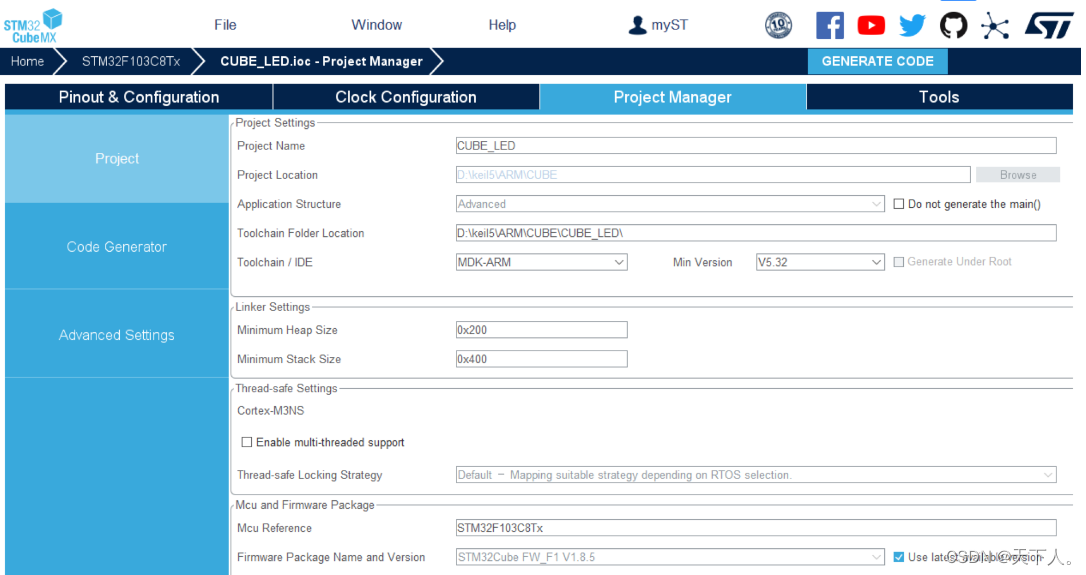Click GENERATE CODE button
The width and height of the screenshot is (1086, 575).
tap(878, 61)
